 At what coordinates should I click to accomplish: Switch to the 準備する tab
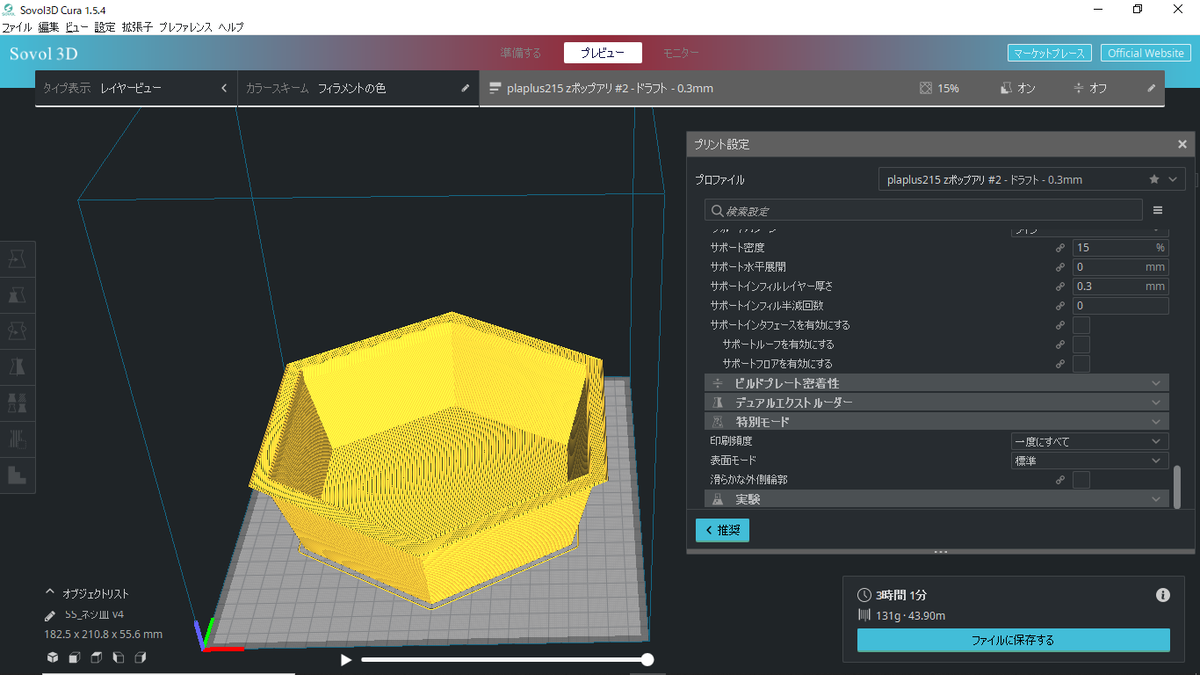click(x=521, y=53)
